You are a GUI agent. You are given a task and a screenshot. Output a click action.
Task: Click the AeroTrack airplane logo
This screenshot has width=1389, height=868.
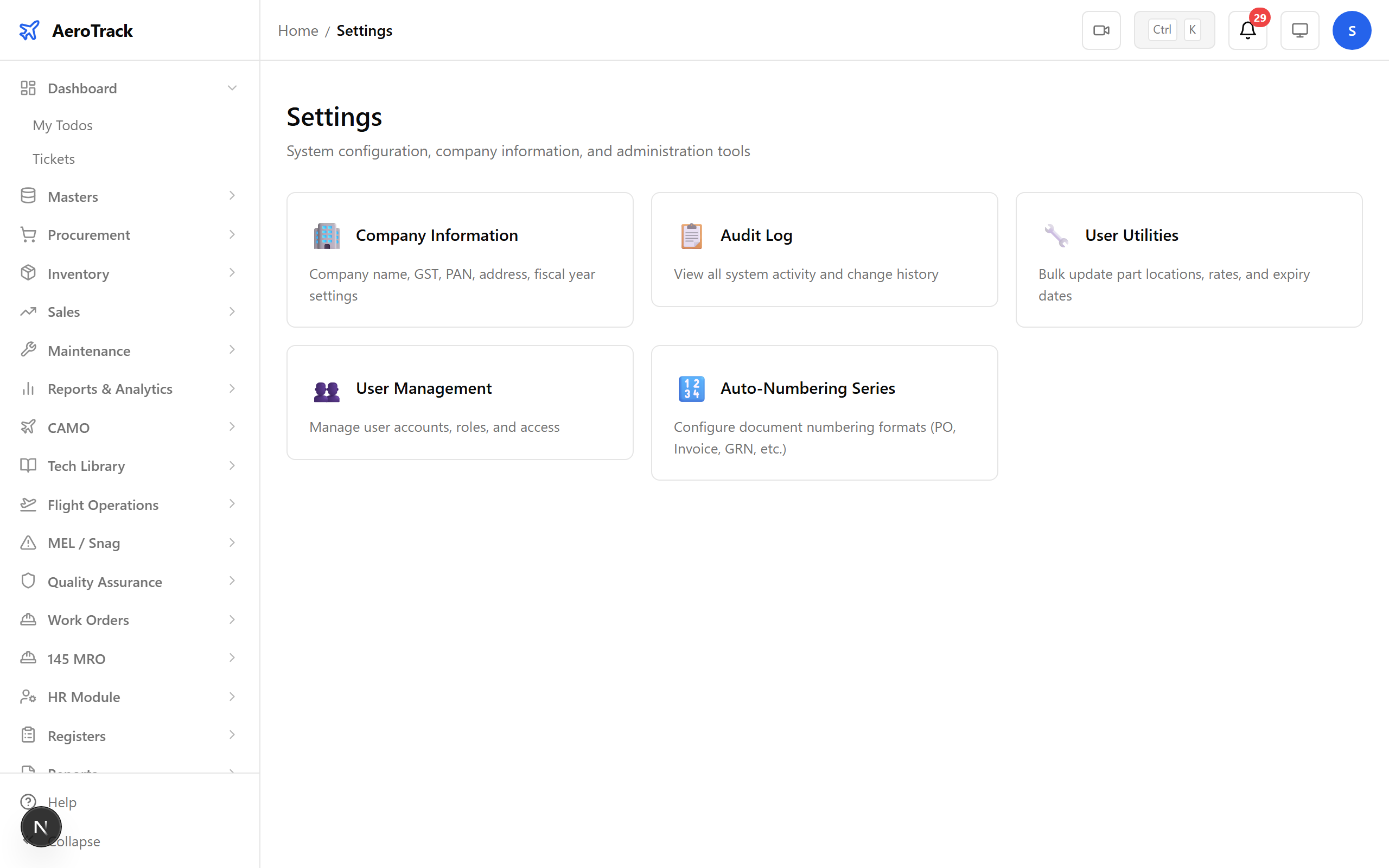click(x=29, y=30)
